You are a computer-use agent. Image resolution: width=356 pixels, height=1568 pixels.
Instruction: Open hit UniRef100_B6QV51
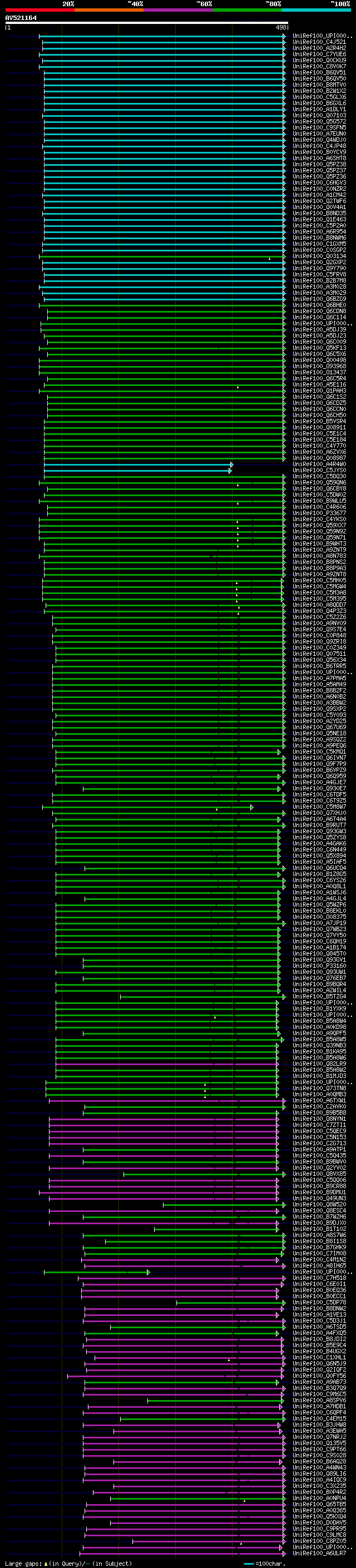click(x=319, y=72)
